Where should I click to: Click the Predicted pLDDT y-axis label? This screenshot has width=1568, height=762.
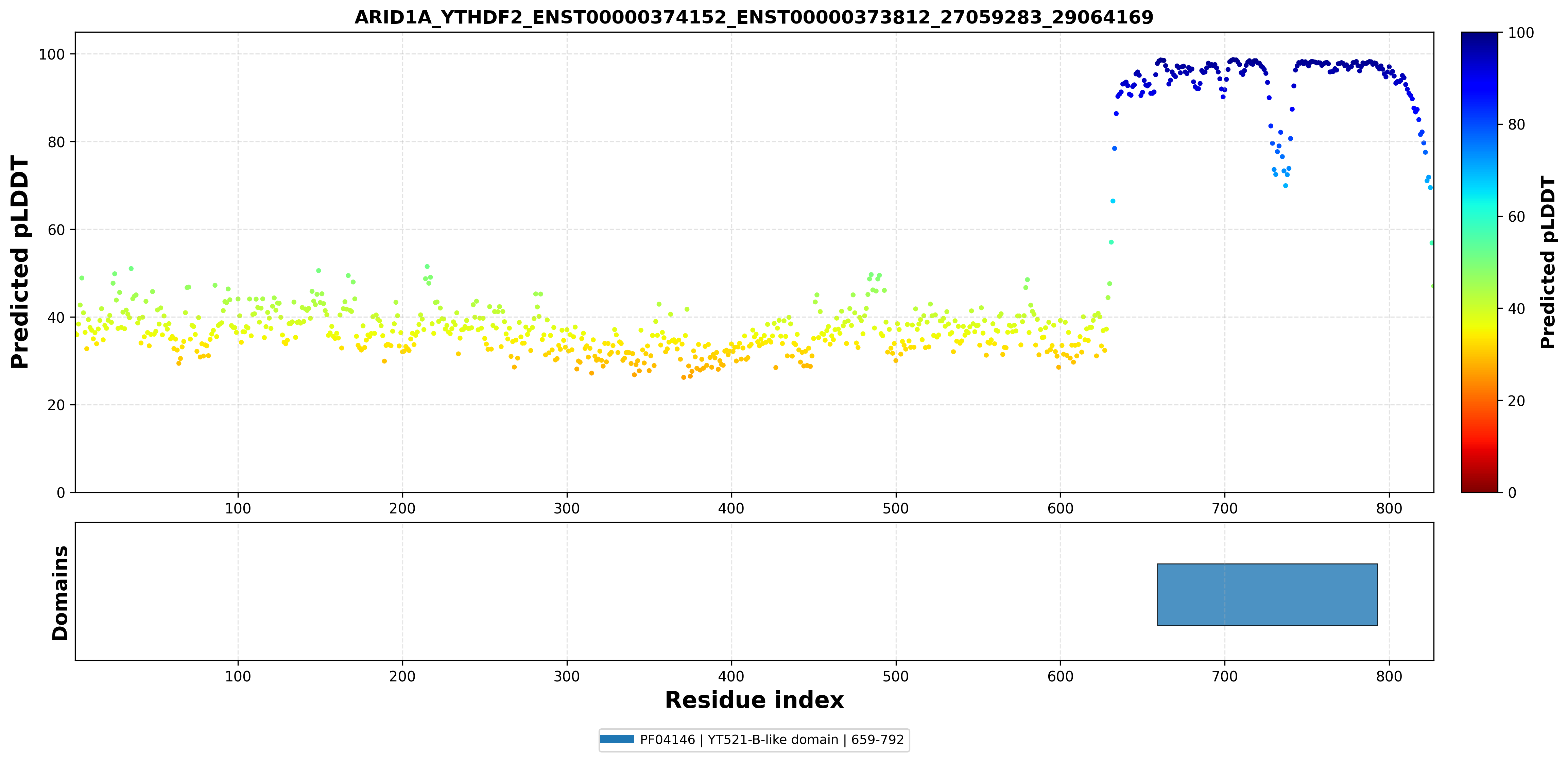pos(19,262)
